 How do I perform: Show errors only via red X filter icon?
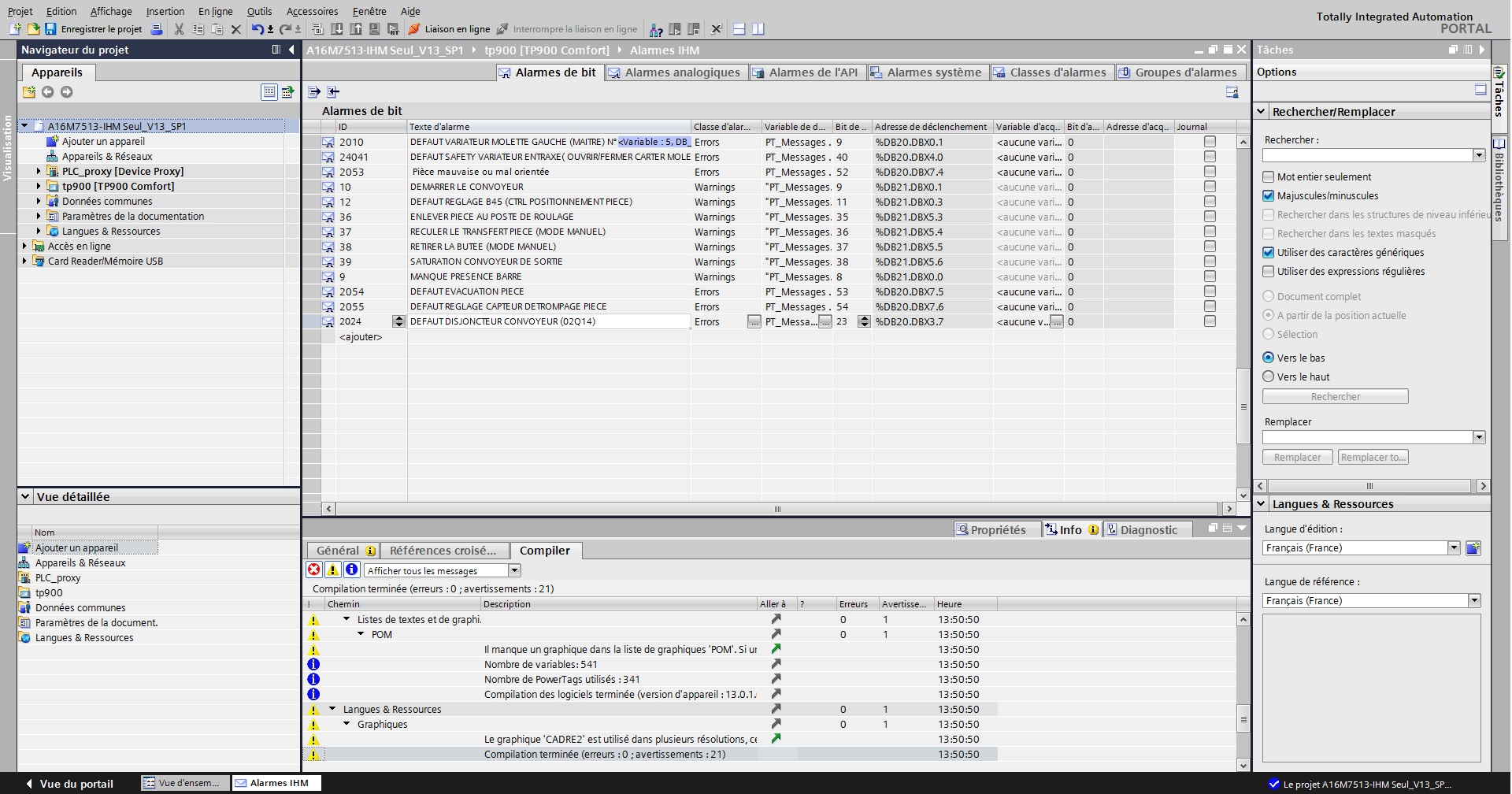tap(313, 570)
